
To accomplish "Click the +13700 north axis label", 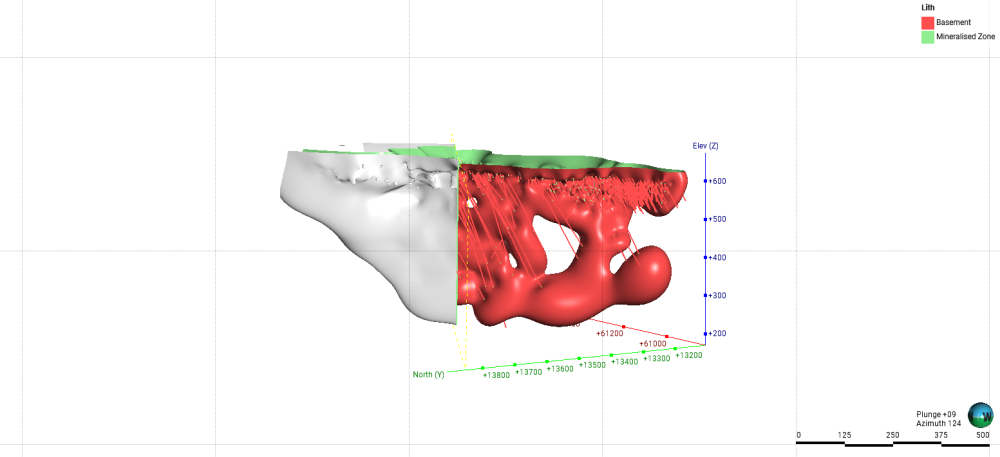I will click(529, 372).
